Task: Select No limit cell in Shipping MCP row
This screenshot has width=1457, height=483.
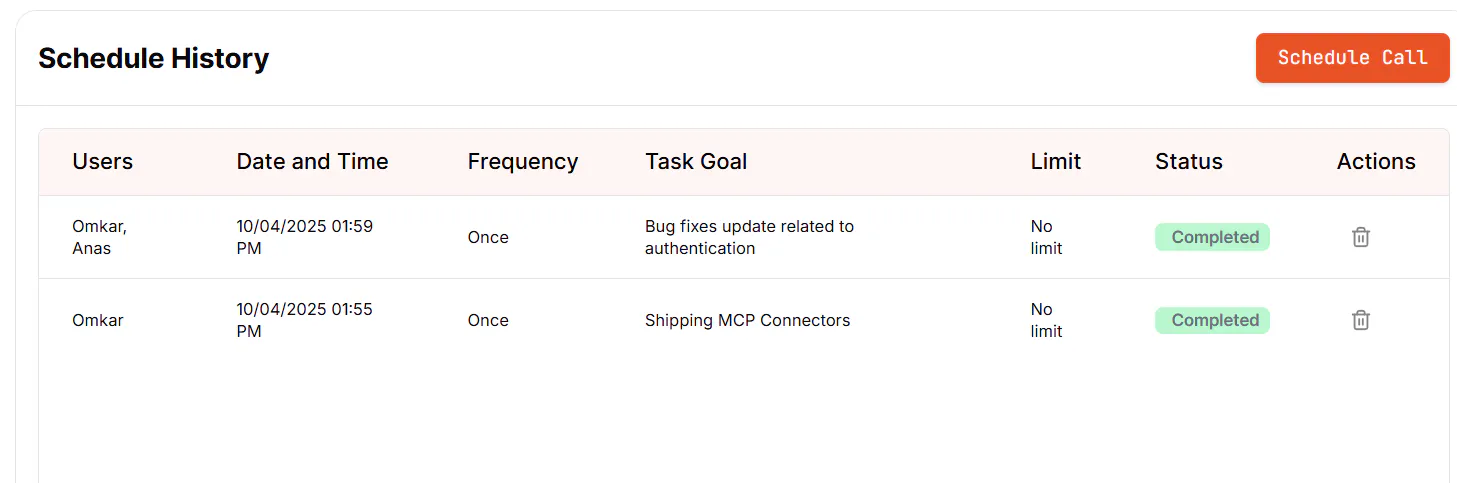Action: [x=1046, y=320]
